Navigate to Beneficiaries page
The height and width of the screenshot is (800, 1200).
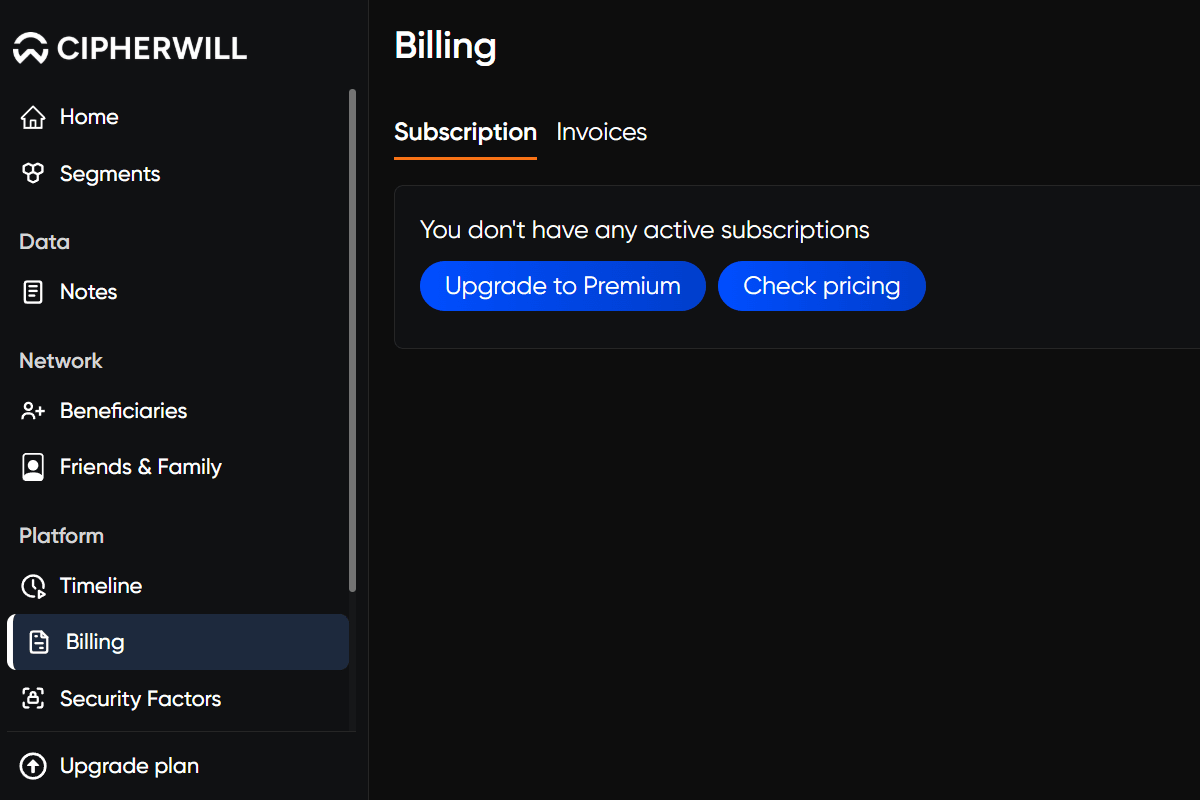tap(178, 411)
